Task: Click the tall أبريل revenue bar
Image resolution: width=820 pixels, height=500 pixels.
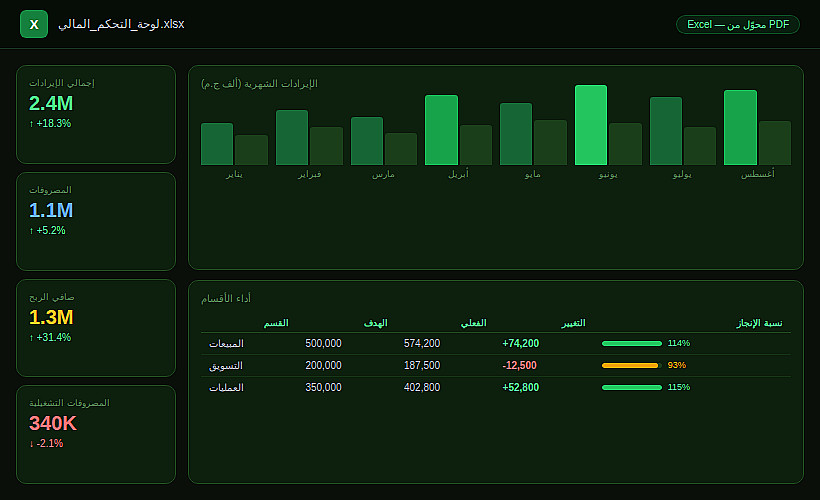Action: [x=441, y=130]
